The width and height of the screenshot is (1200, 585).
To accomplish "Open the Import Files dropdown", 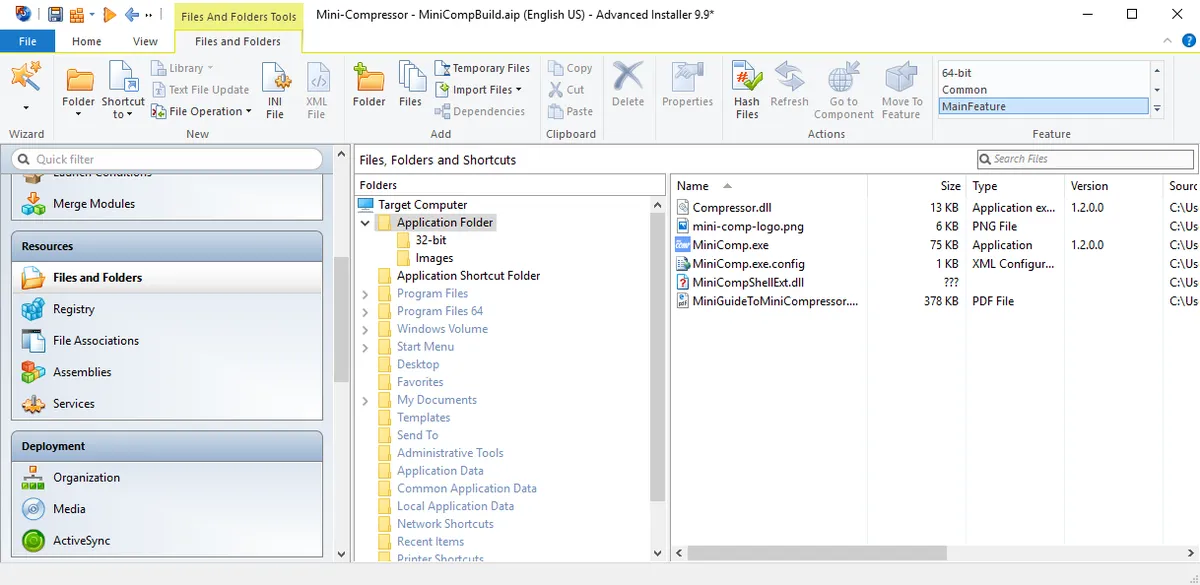I will (x=479, y=89).
